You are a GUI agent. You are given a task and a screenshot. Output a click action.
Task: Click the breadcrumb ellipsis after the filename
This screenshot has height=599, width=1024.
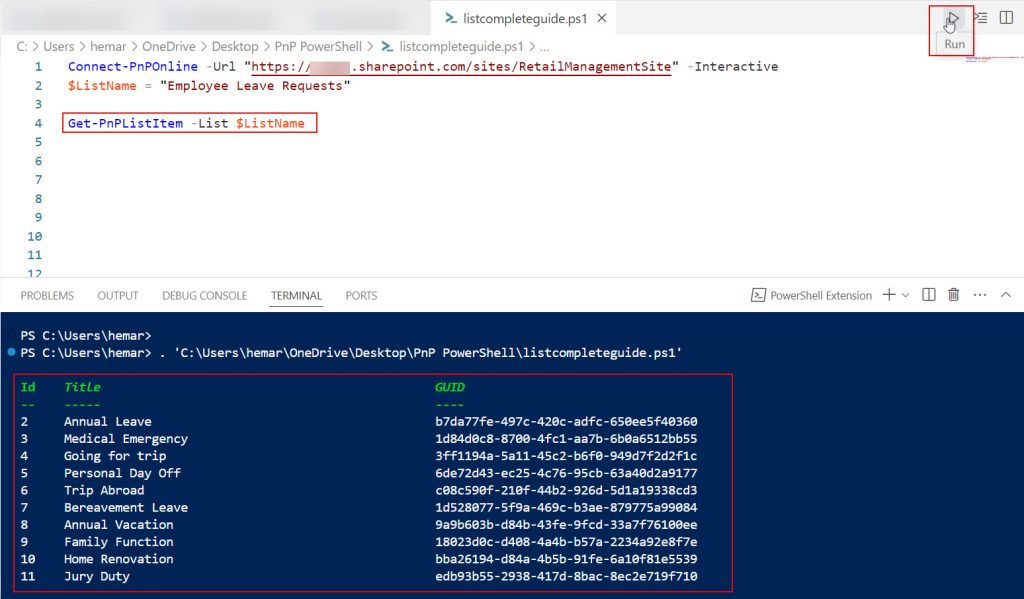click(x=545, y=47)
